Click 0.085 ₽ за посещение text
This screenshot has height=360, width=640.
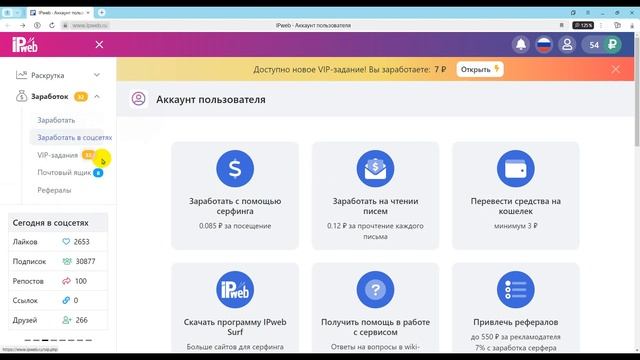[x=235, y=226]
